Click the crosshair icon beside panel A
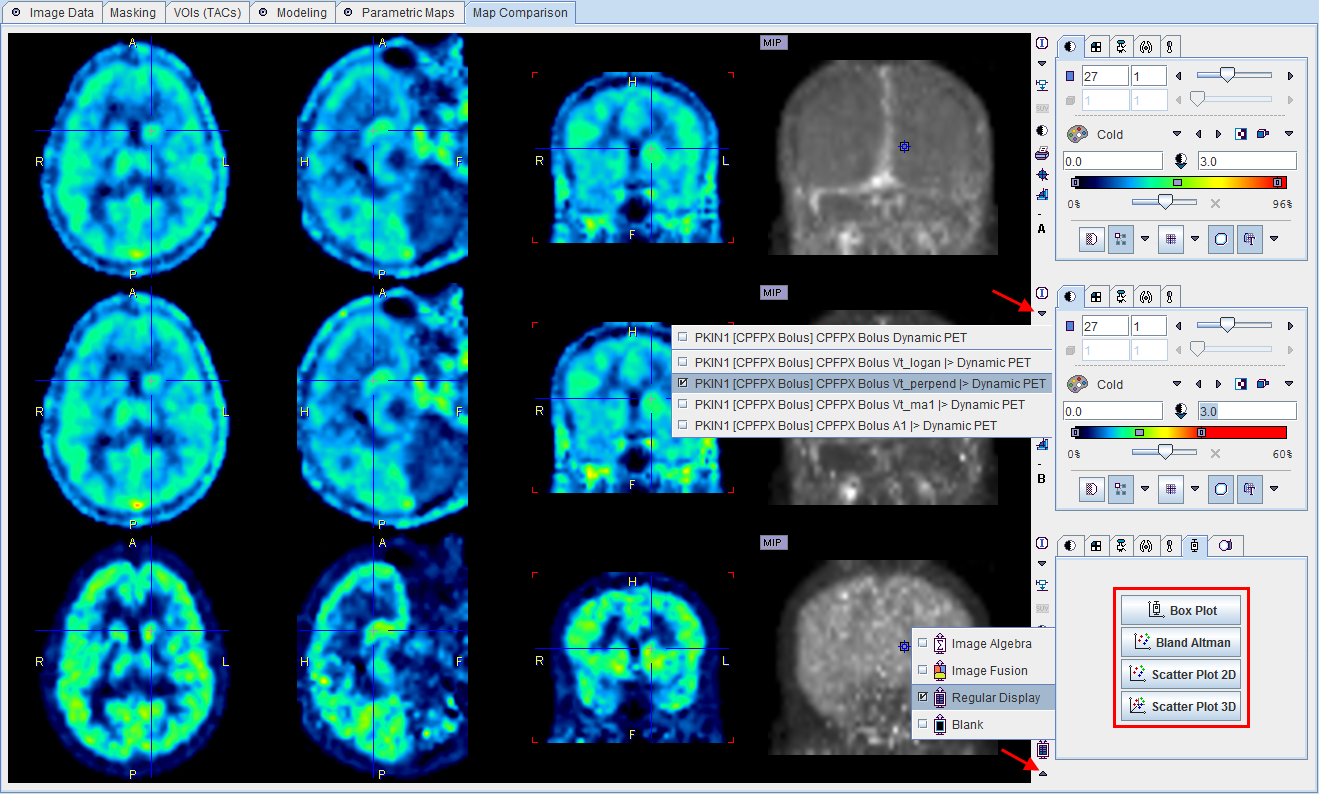1319x794 pixels. (x=1042, y=173)
